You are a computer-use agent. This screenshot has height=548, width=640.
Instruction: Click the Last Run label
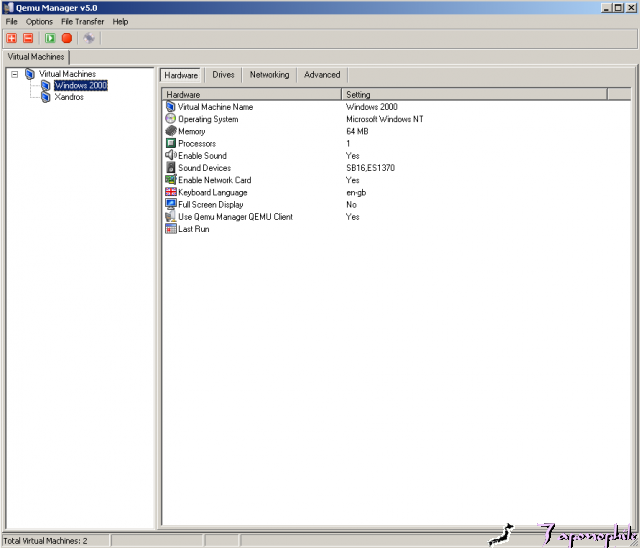pyautogui.click(x=194, y=229)
